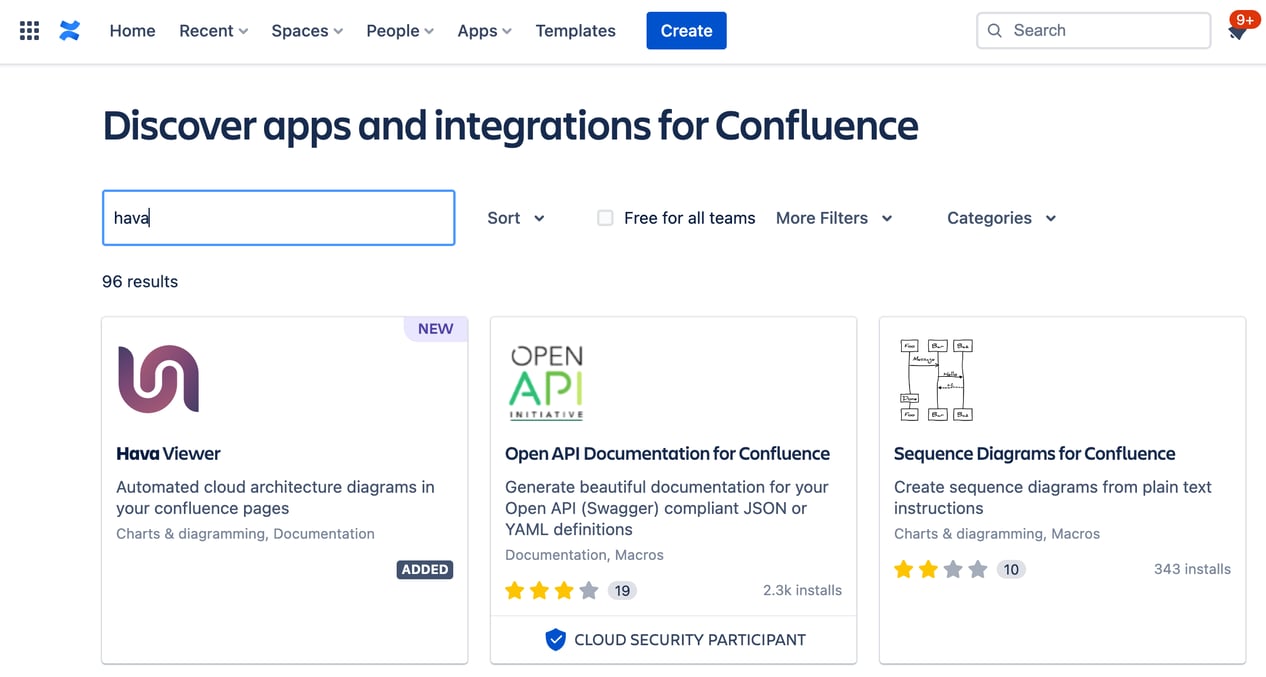Click the Open API Initiative logo
This screenshot has height=677, width=1266.
click(x=546, y=381)
